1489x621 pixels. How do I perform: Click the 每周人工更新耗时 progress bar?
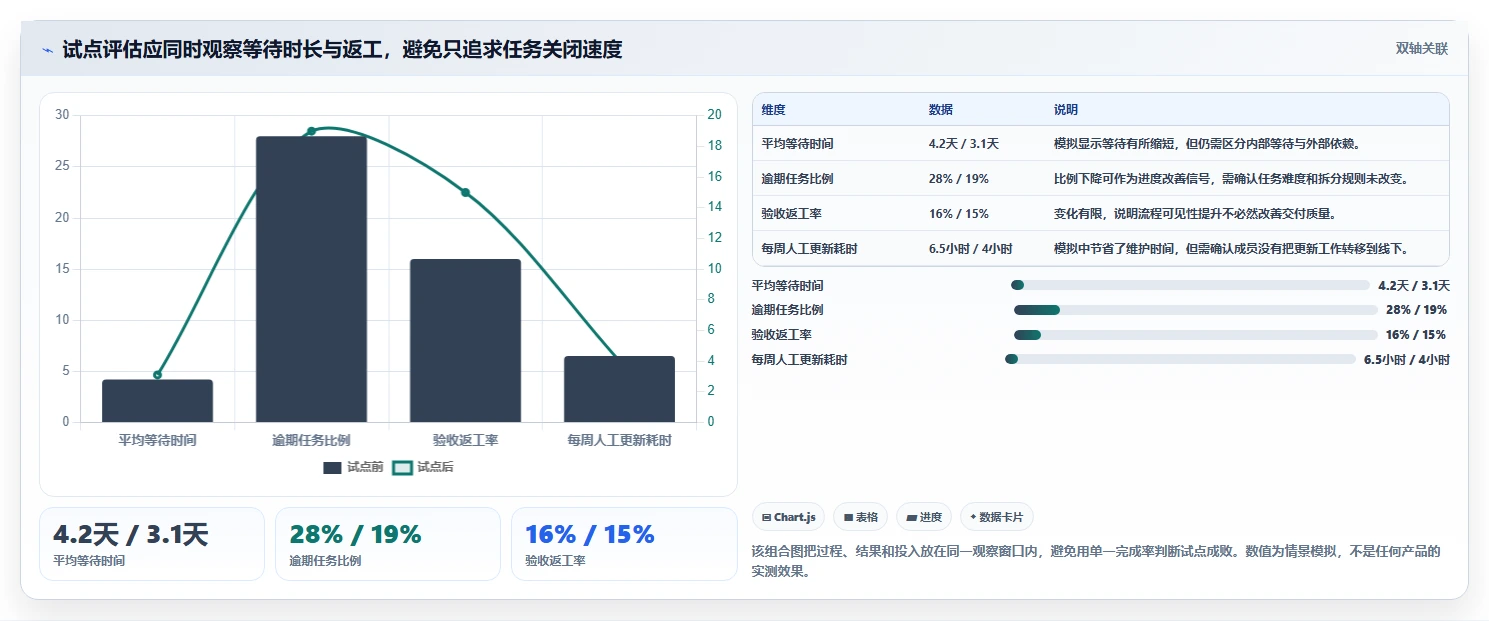coord(1180,359)
